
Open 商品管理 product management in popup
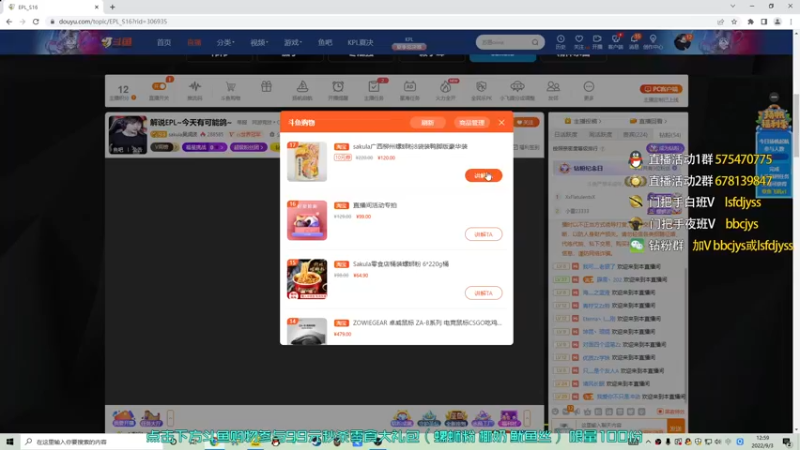(471, 122)
